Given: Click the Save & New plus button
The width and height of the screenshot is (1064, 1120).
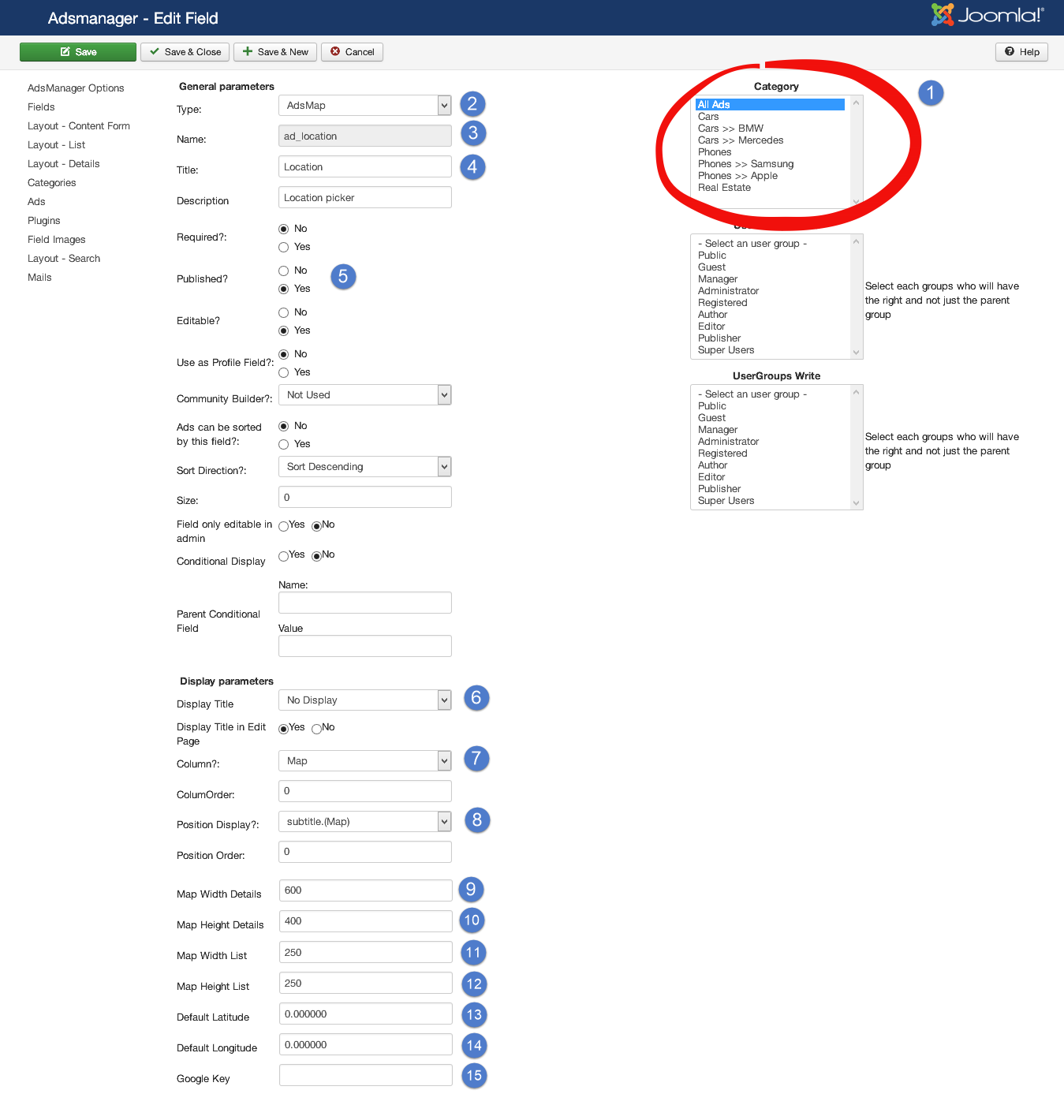Looking at the screenshot, I should (x=275, y=52).
